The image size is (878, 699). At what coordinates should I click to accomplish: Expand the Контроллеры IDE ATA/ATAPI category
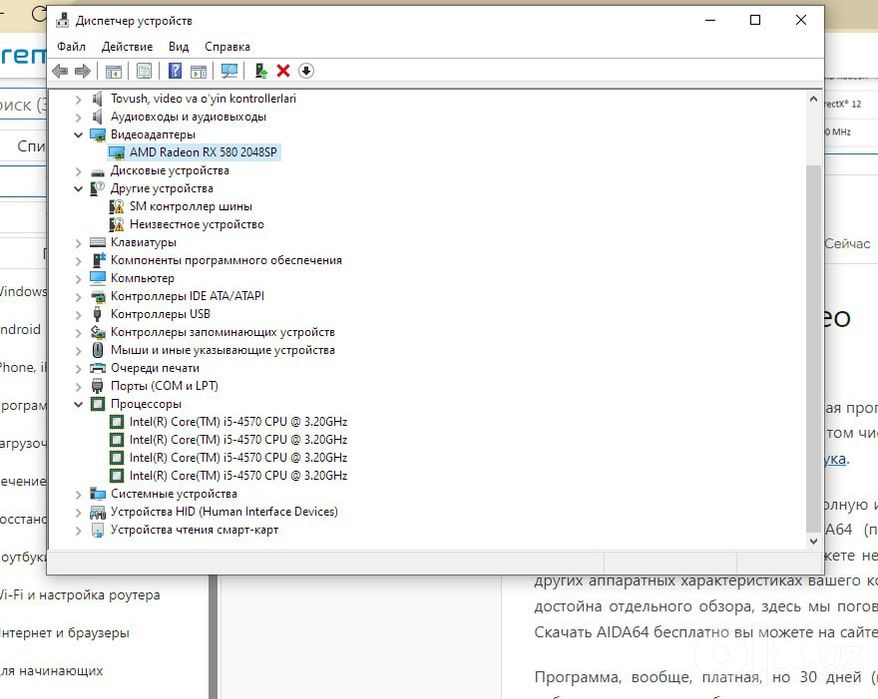point(78,297)
